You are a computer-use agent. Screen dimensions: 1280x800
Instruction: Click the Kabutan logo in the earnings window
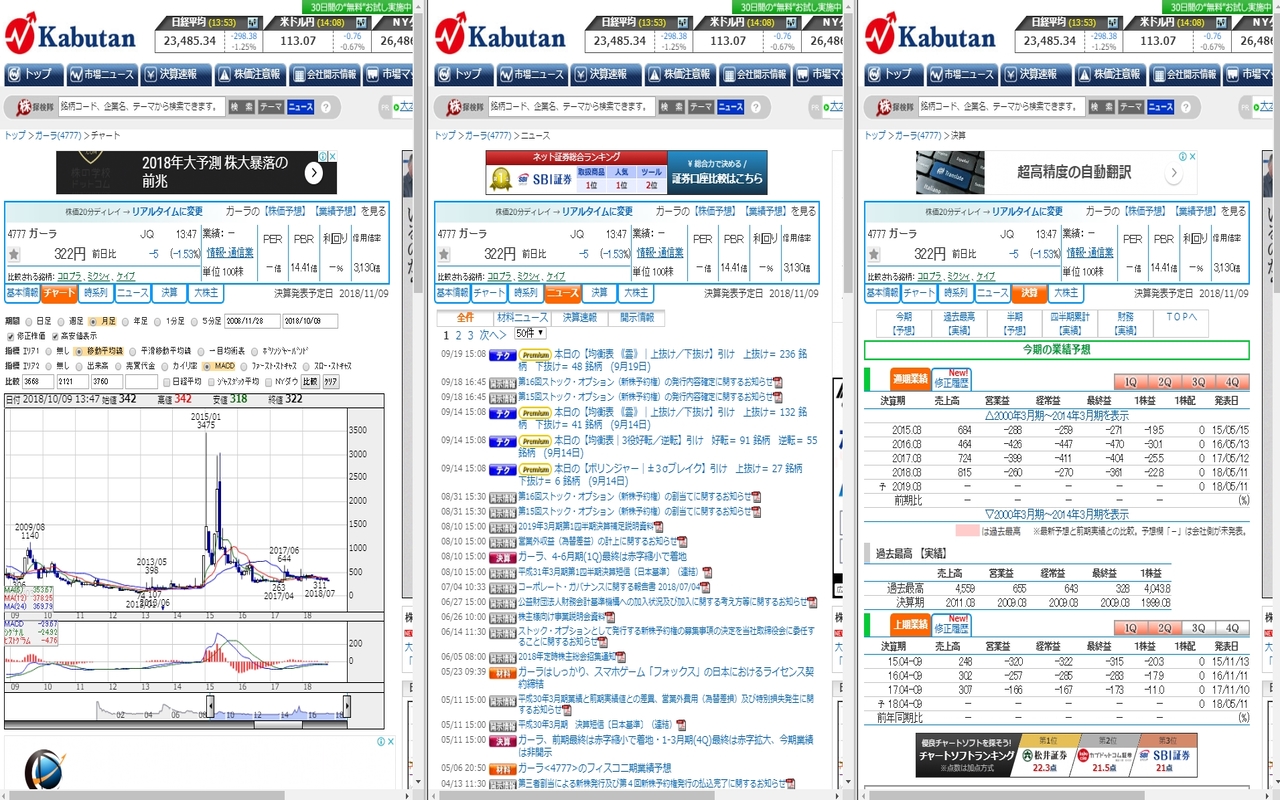pos(930,33)
